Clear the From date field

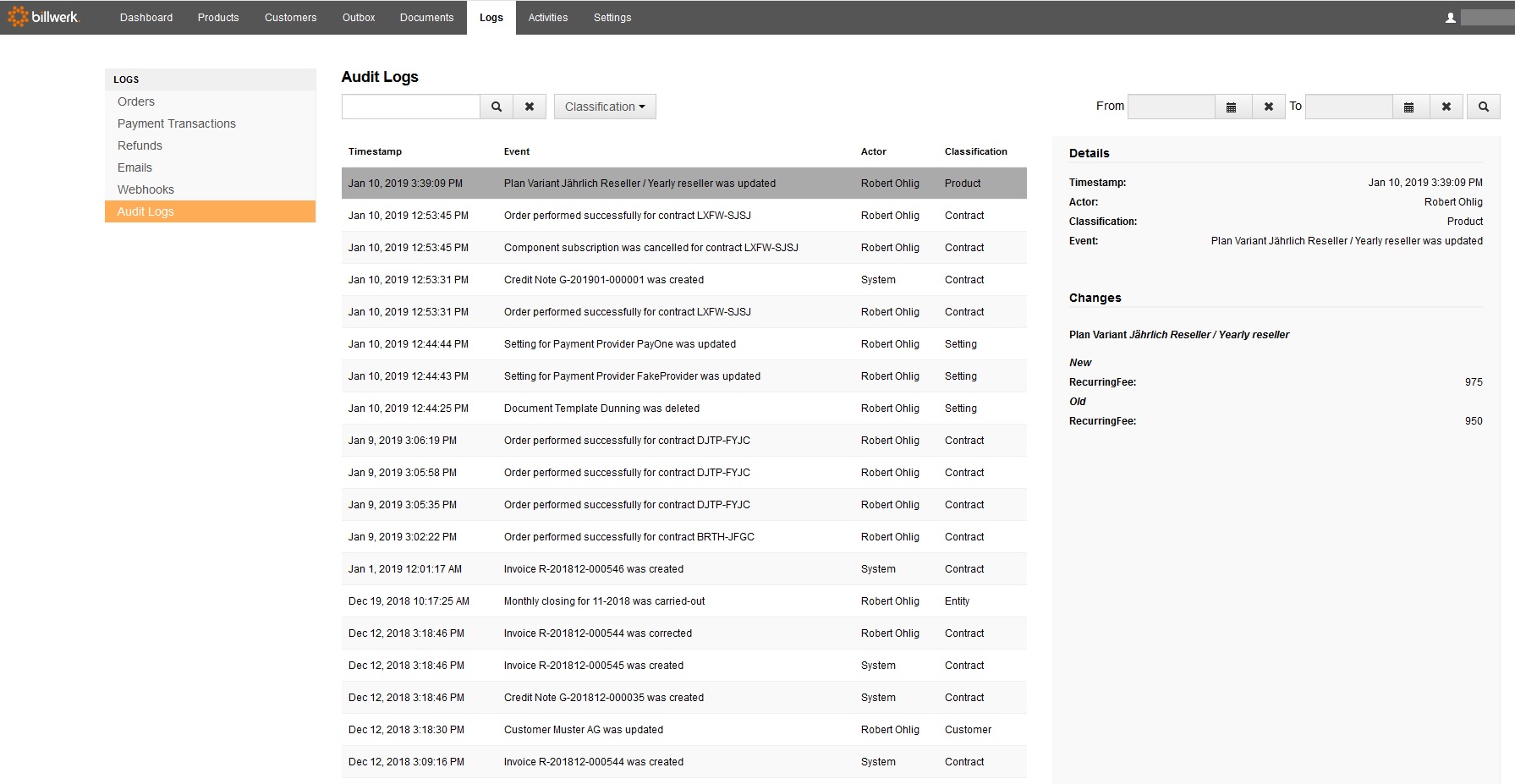click(1269, 107)
